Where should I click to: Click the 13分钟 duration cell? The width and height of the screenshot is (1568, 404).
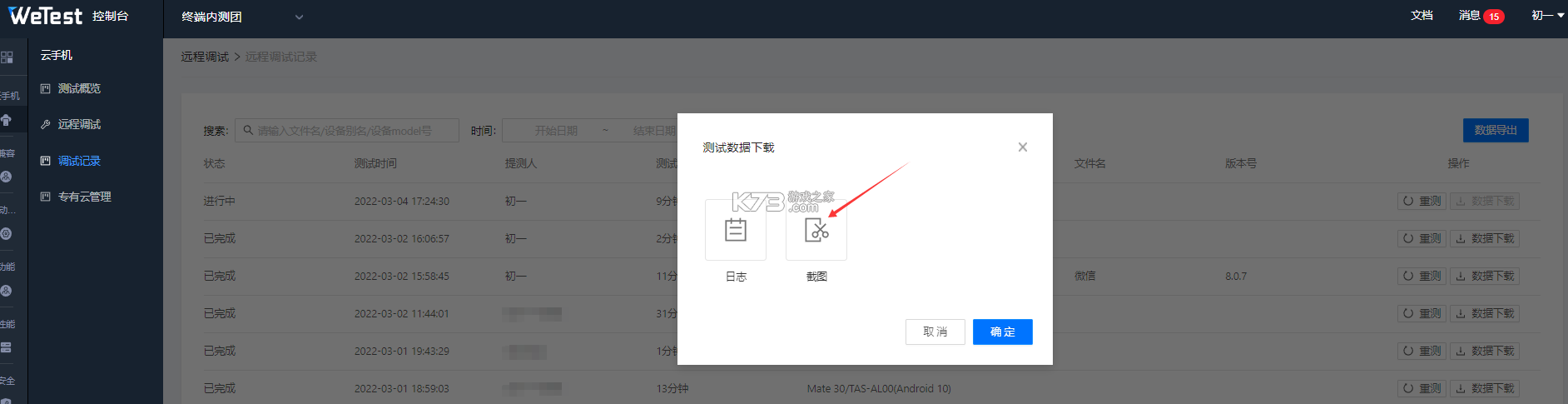coord(672,388)
